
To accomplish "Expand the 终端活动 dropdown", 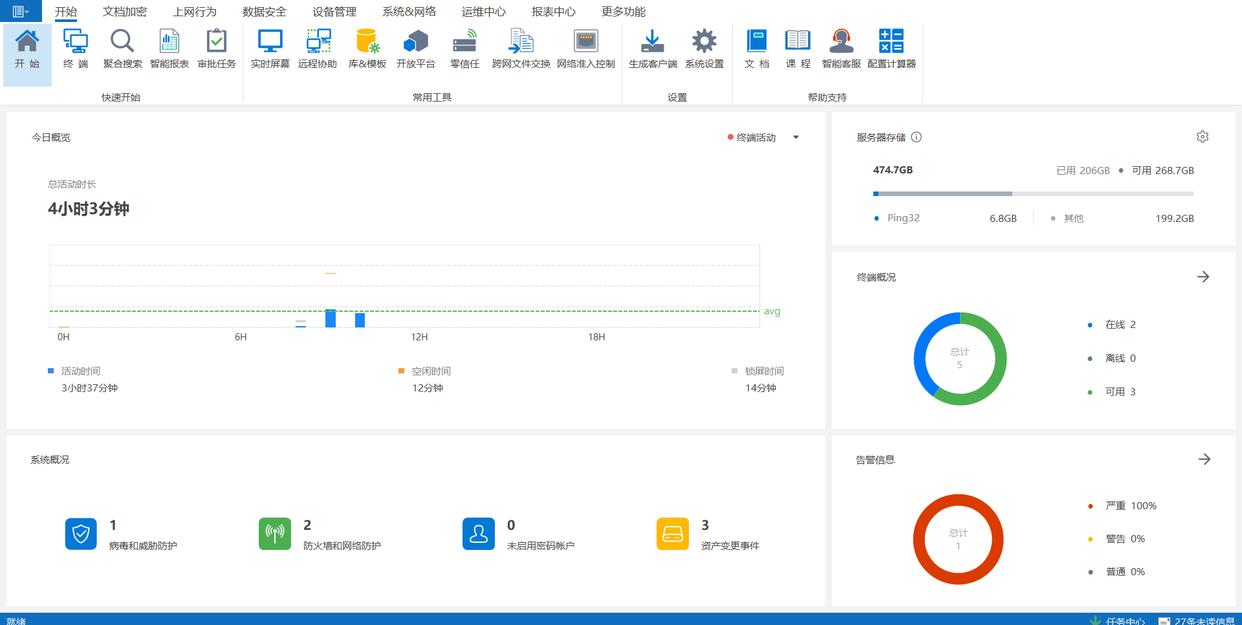I will point(796,138).
